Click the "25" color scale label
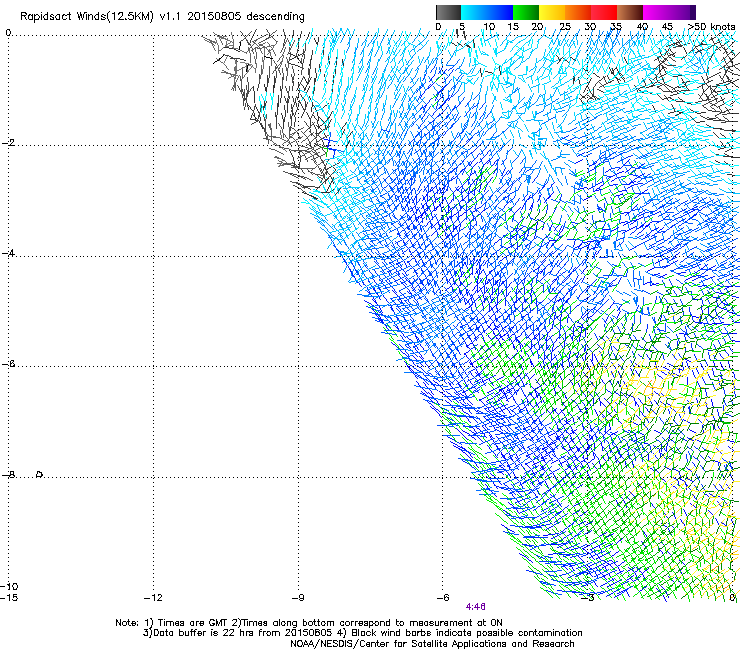740x650 pixels. pos(565,27)
